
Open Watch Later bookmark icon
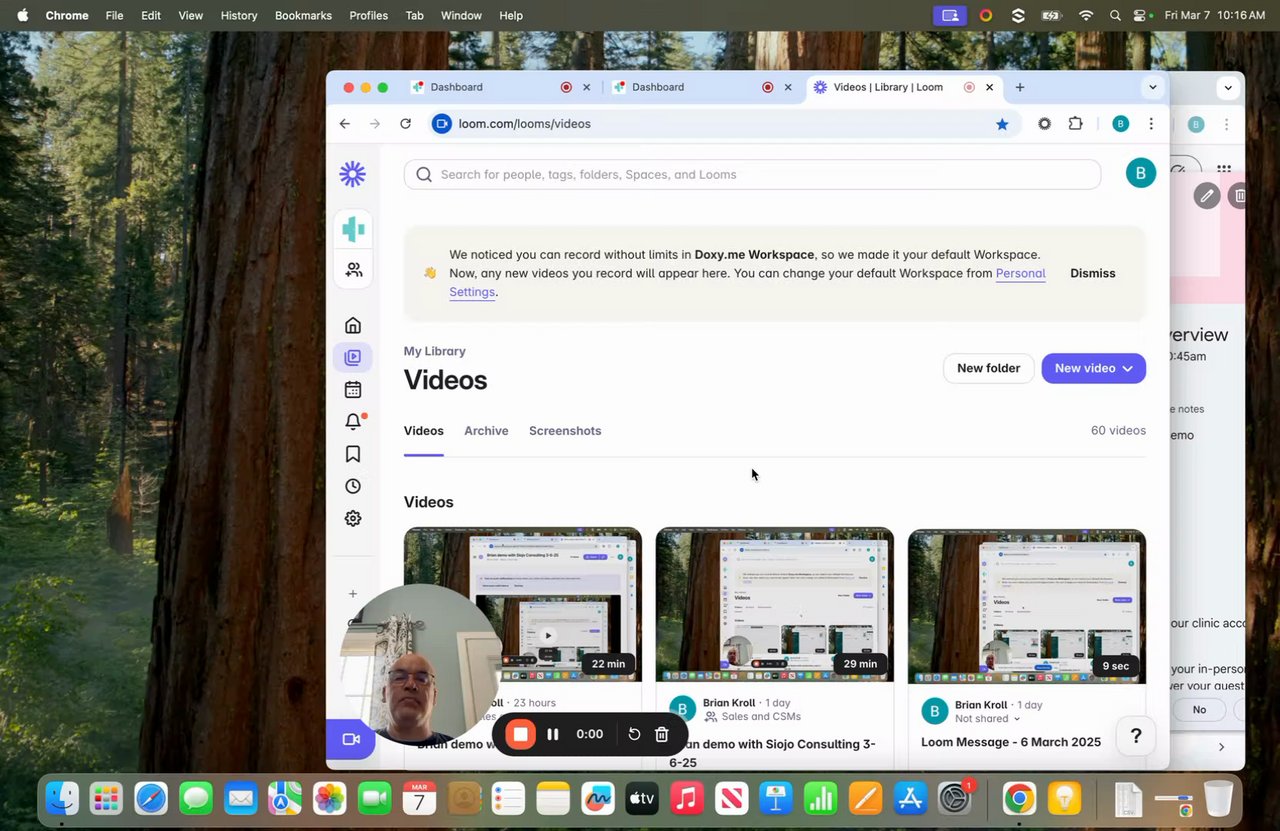353,454
